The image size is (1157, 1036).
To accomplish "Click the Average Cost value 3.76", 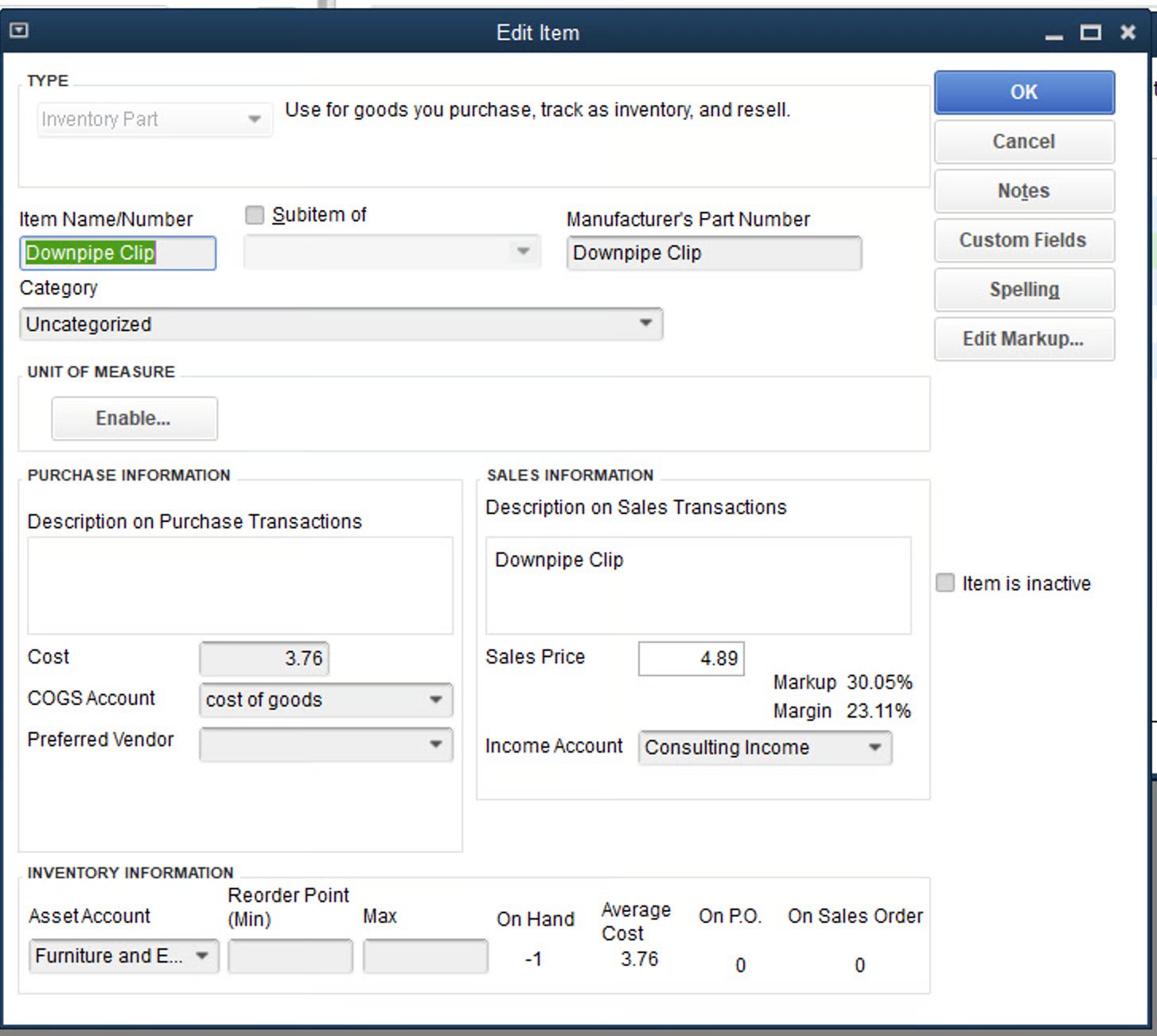I will point(640,959).
